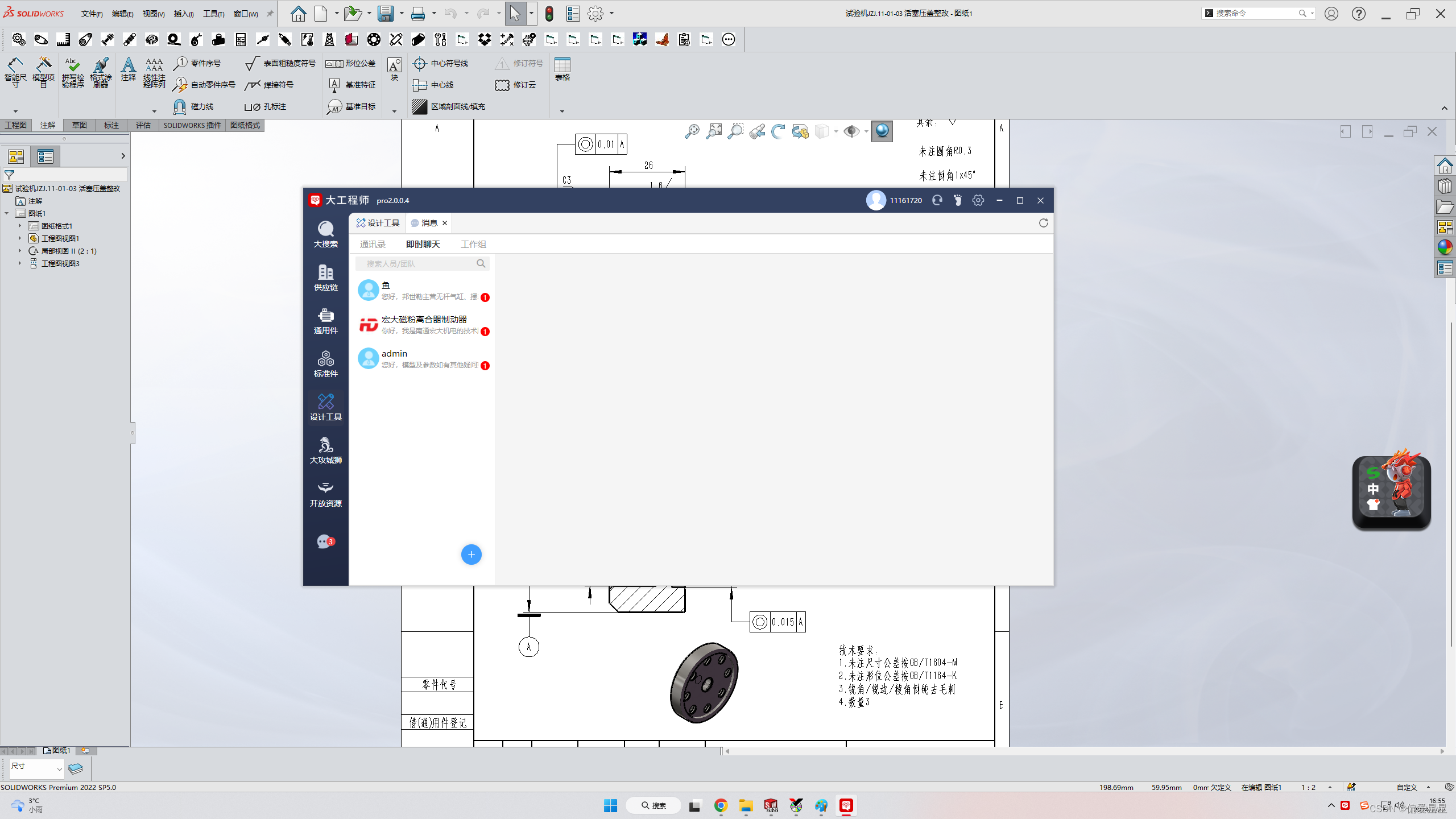
Task: Expand the 工程图视图1 tree node
Action: click(19, 238)
